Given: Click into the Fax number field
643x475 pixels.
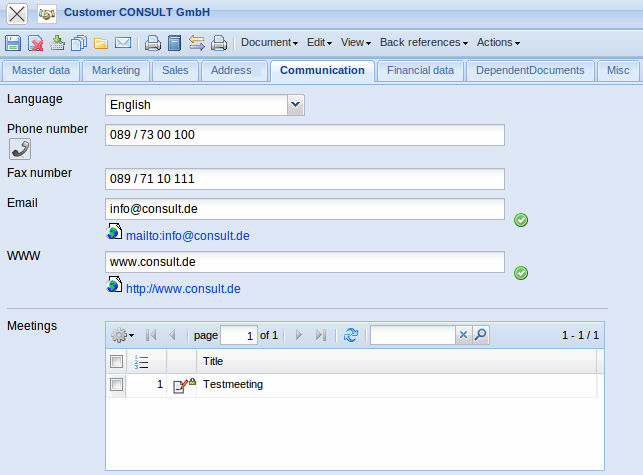Looking at the screenshot, I should 304,179.
